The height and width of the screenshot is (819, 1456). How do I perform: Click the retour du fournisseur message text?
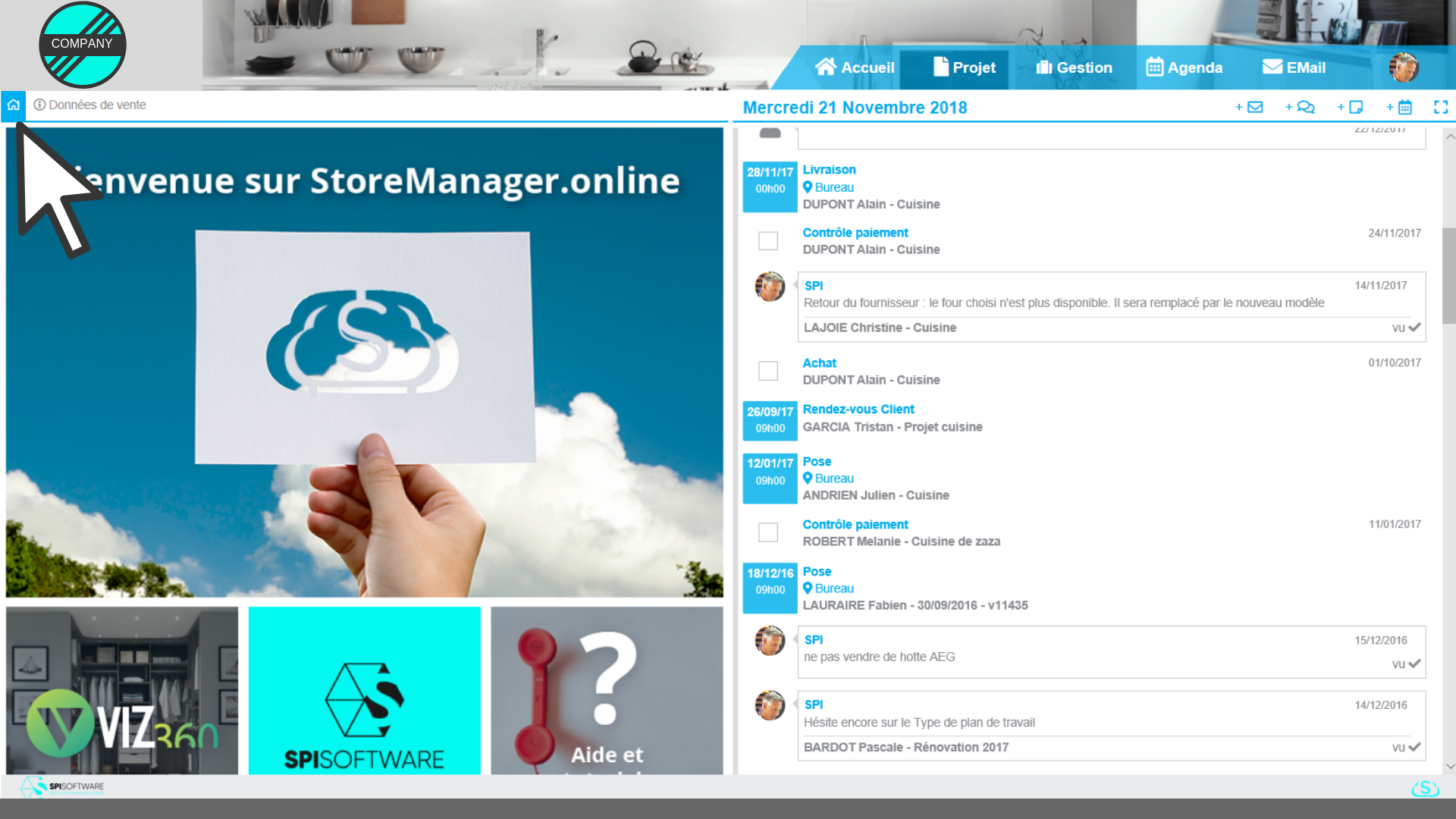pos(1064,303)
